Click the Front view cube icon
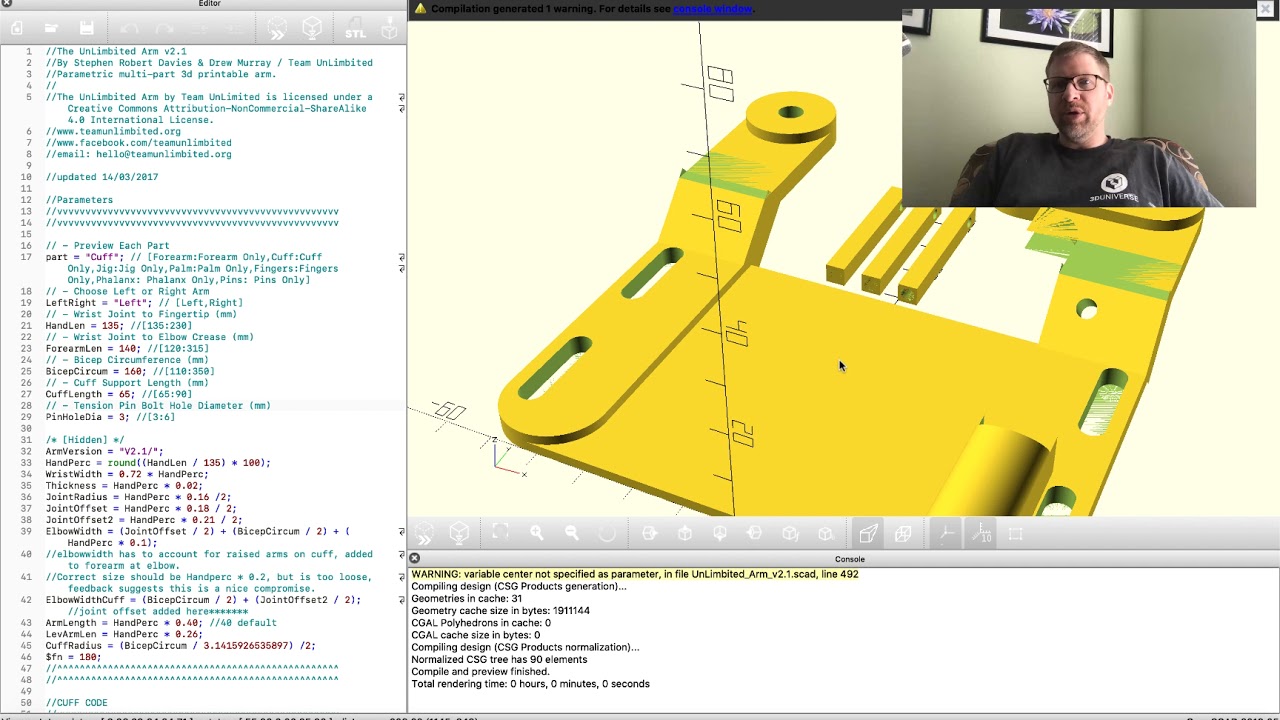Image resolution: width=1280 pixels, height=720 pixels. tap(790, 534)
